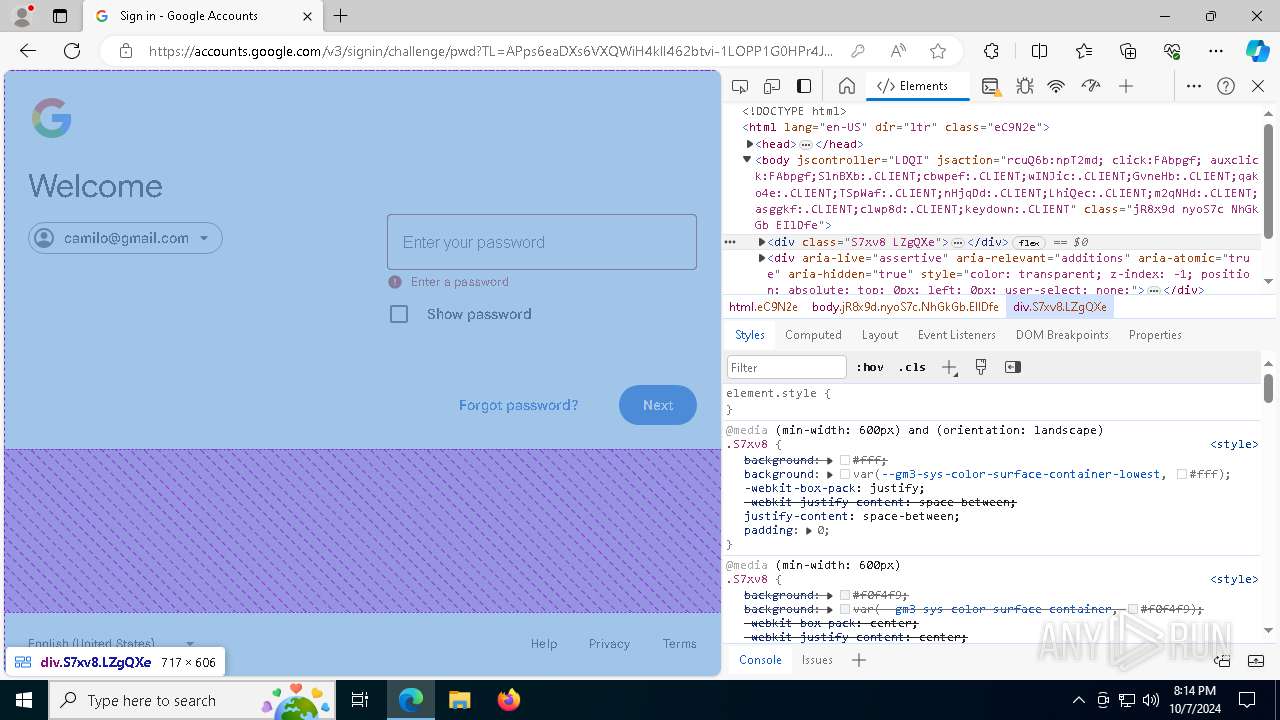
Task: Switch to the Computed tab
Action: (x=813, y=335)
